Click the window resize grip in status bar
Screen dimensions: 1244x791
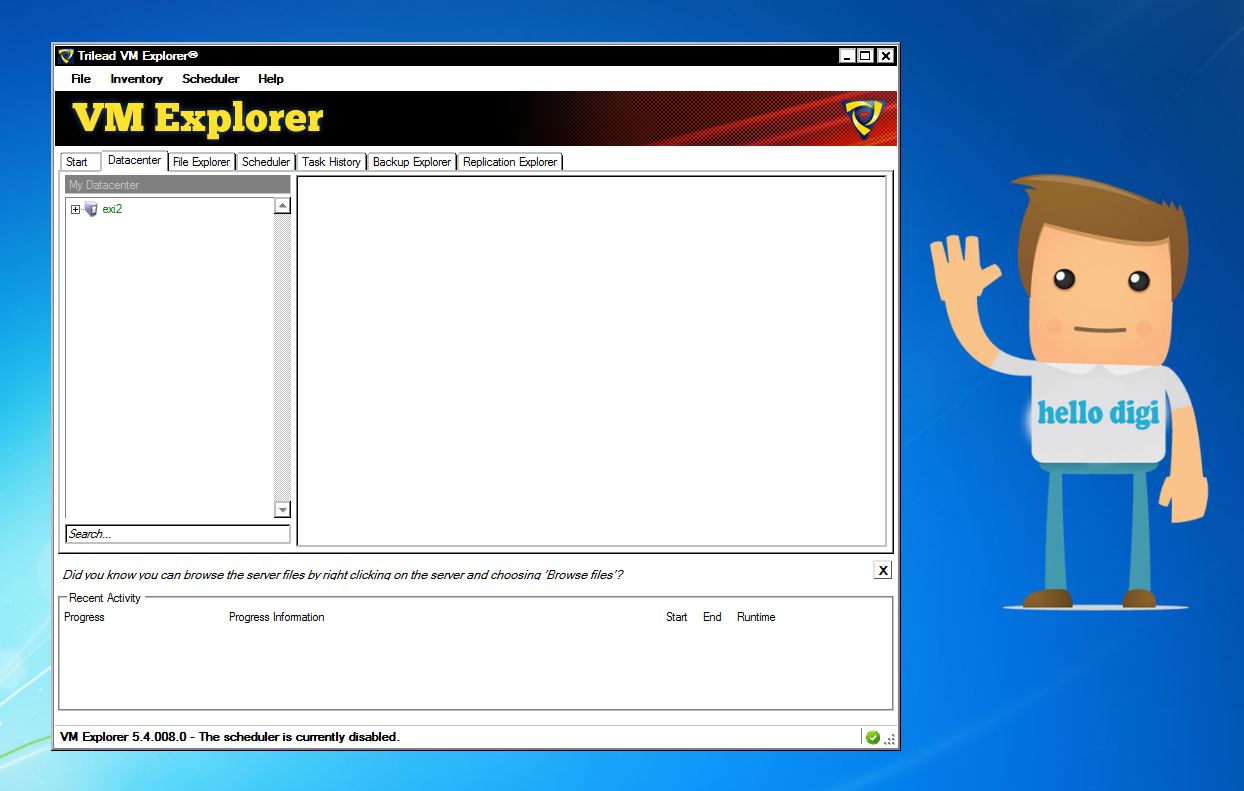(x=890, y=740)
